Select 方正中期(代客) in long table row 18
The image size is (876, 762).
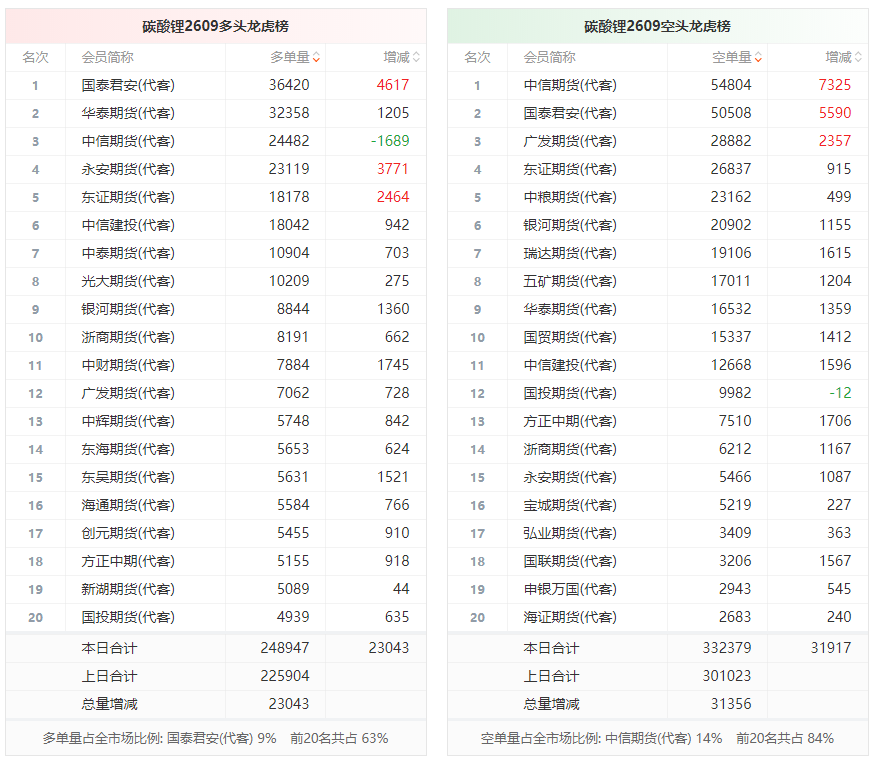point(128,561)
